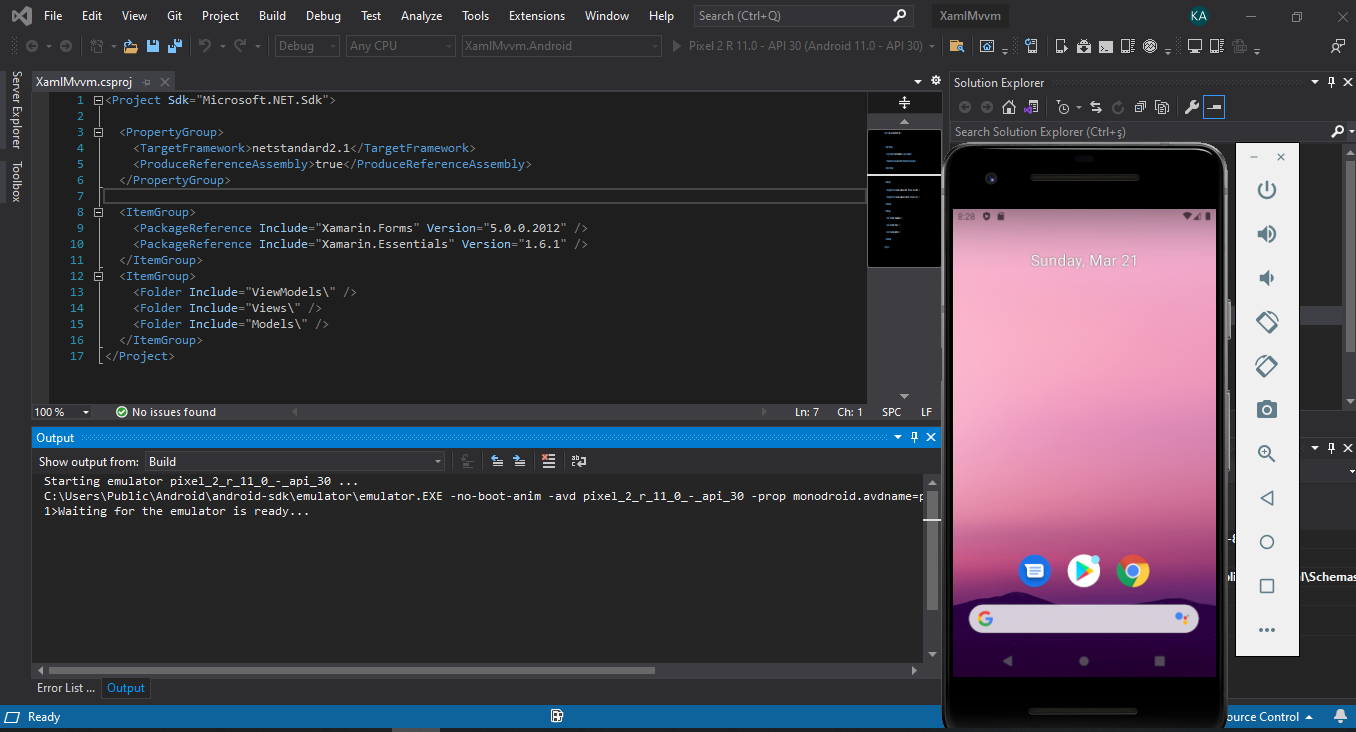
Task: Click the Solution Explorer Home icon
Action: click(1009, 107)
